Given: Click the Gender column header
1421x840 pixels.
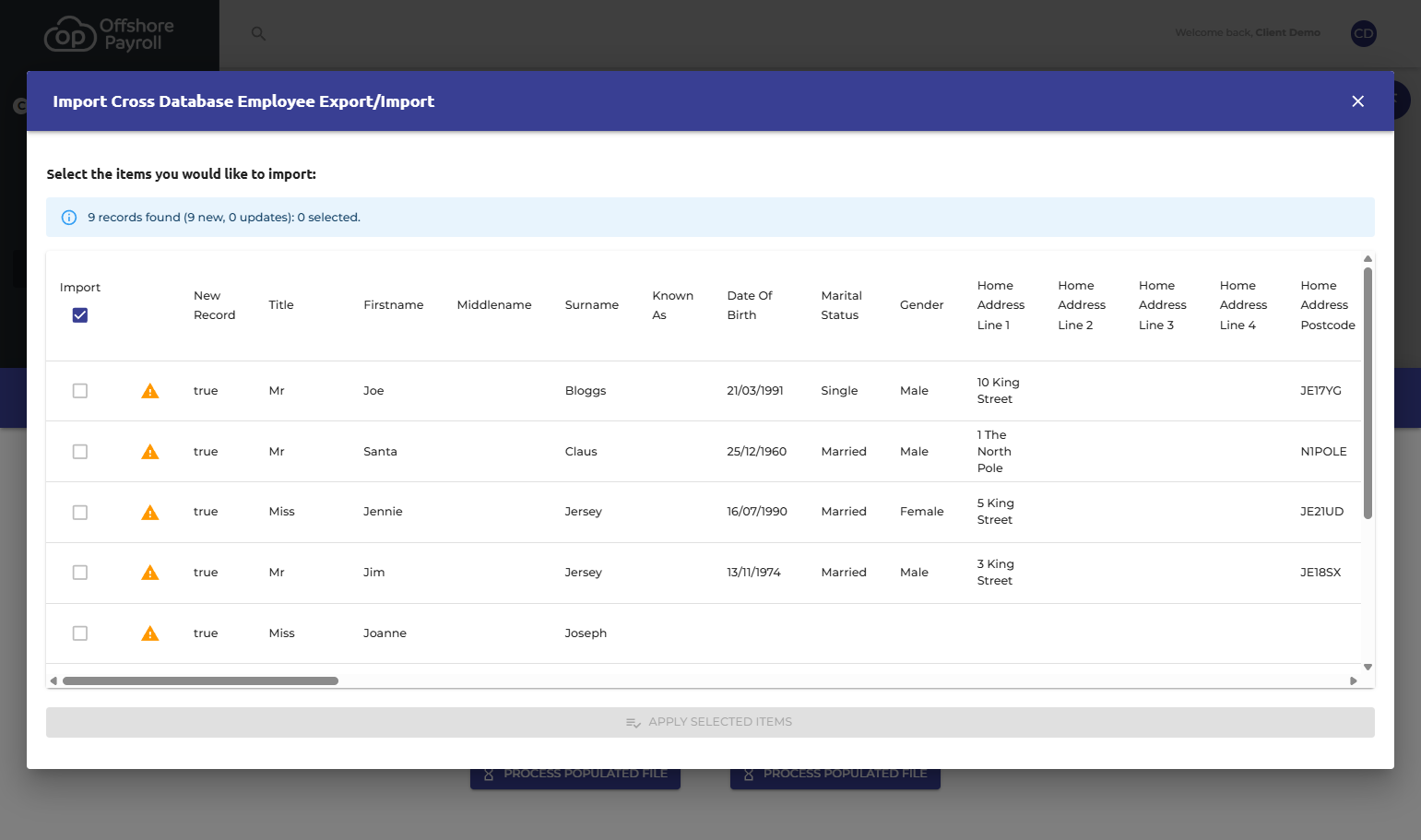Looking at the screenshot, I should coord(921,305).
